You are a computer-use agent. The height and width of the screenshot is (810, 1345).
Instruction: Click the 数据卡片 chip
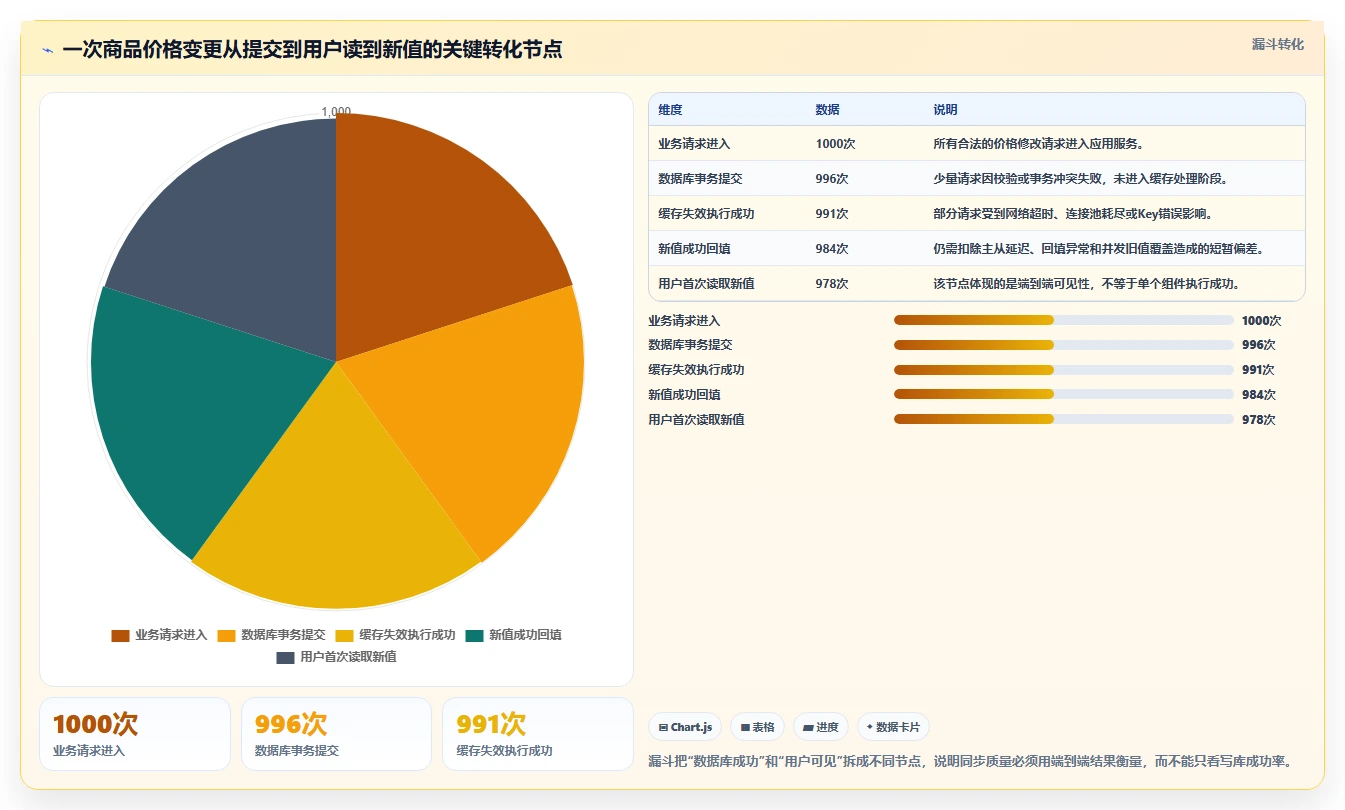click(893, 727)
